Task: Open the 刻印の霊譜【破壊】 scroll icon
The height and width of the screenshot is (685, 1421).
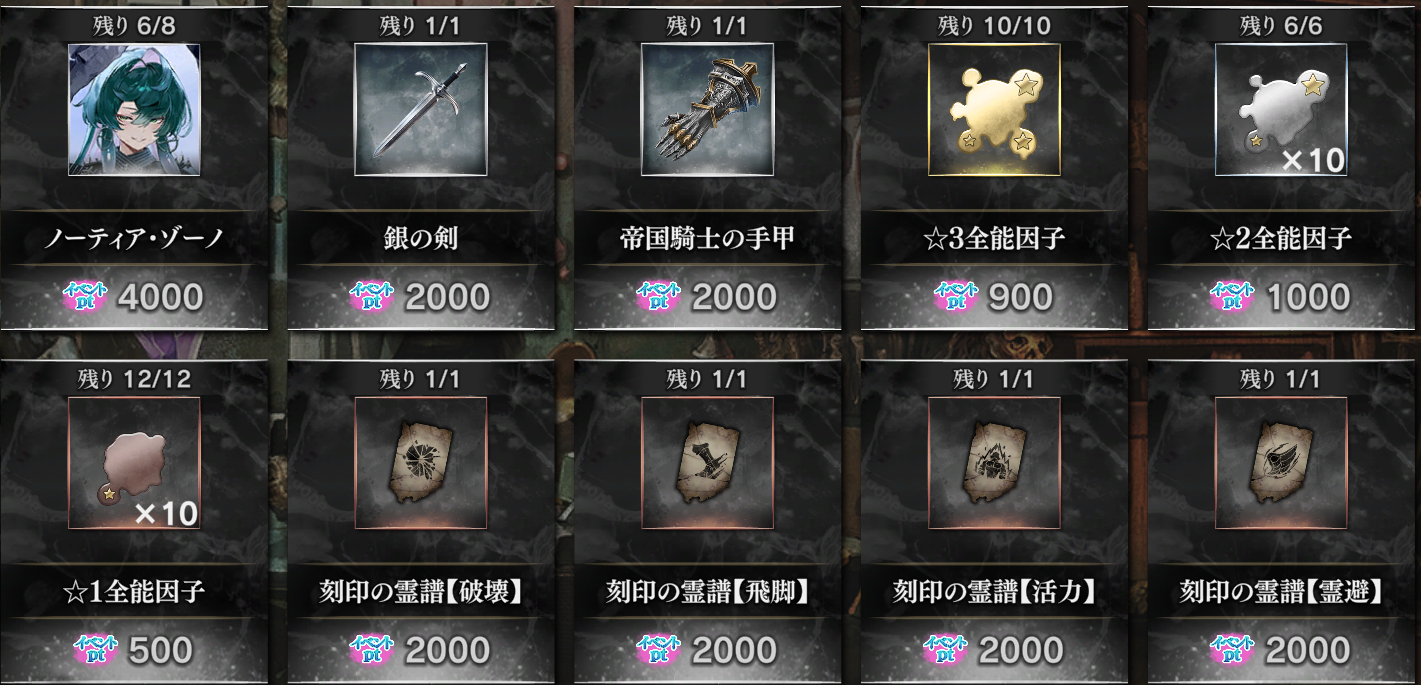Action: pos(421,463)
